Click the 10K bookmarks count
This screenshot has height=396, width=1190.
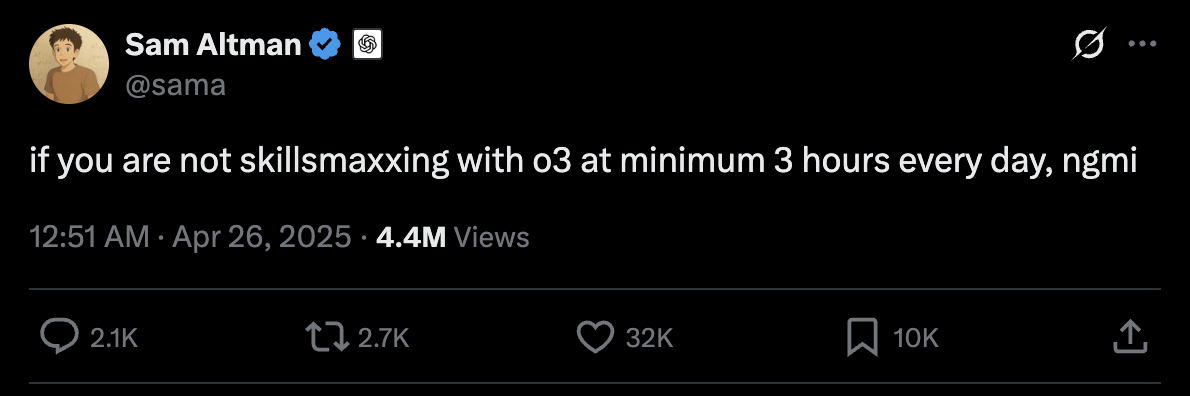pyautogui.click(x=916, y=338)
